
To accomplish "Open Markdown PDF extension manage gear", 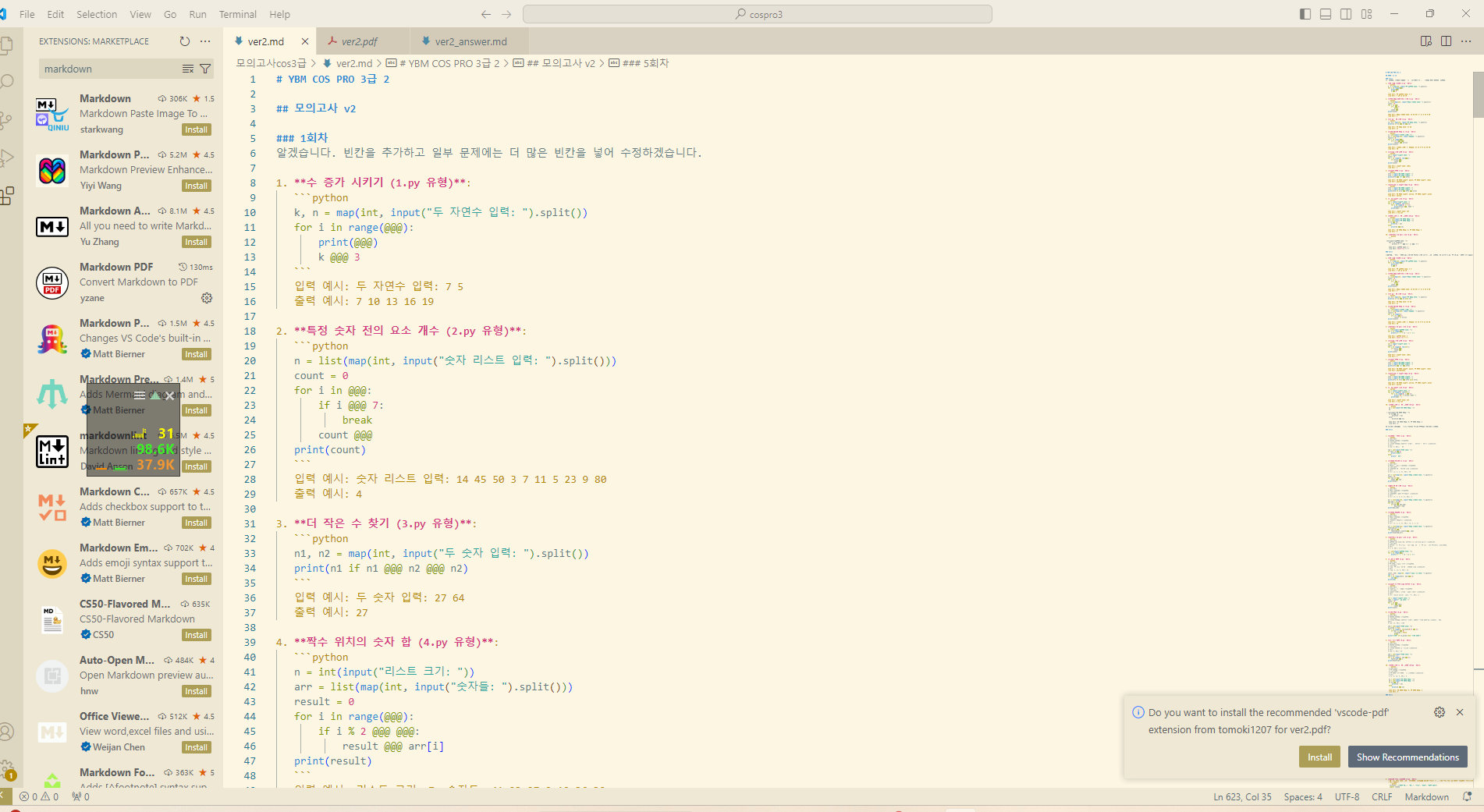I will tap(207, 298).
